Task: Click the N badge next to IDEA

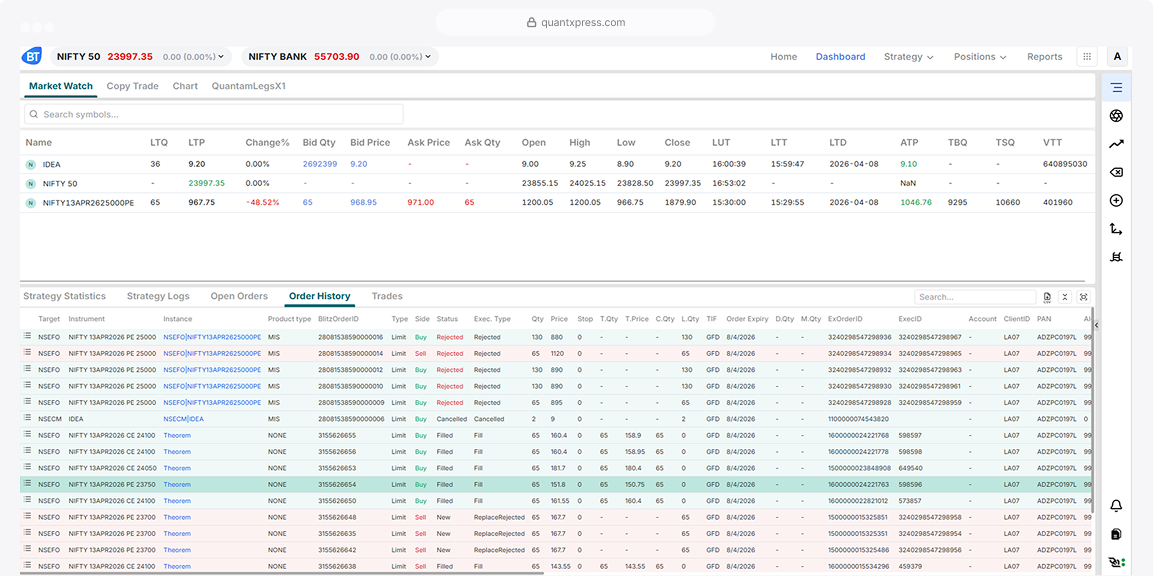Action: (x=31, y=165)
